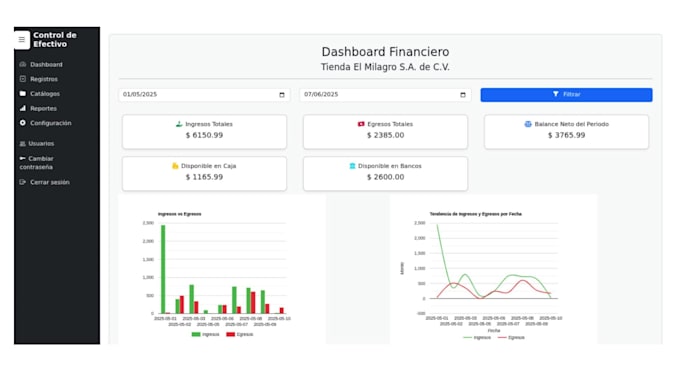Click the funnel icon on the Filtrar button
Viewport: 680px width, 383px height.
click(556, 94)
